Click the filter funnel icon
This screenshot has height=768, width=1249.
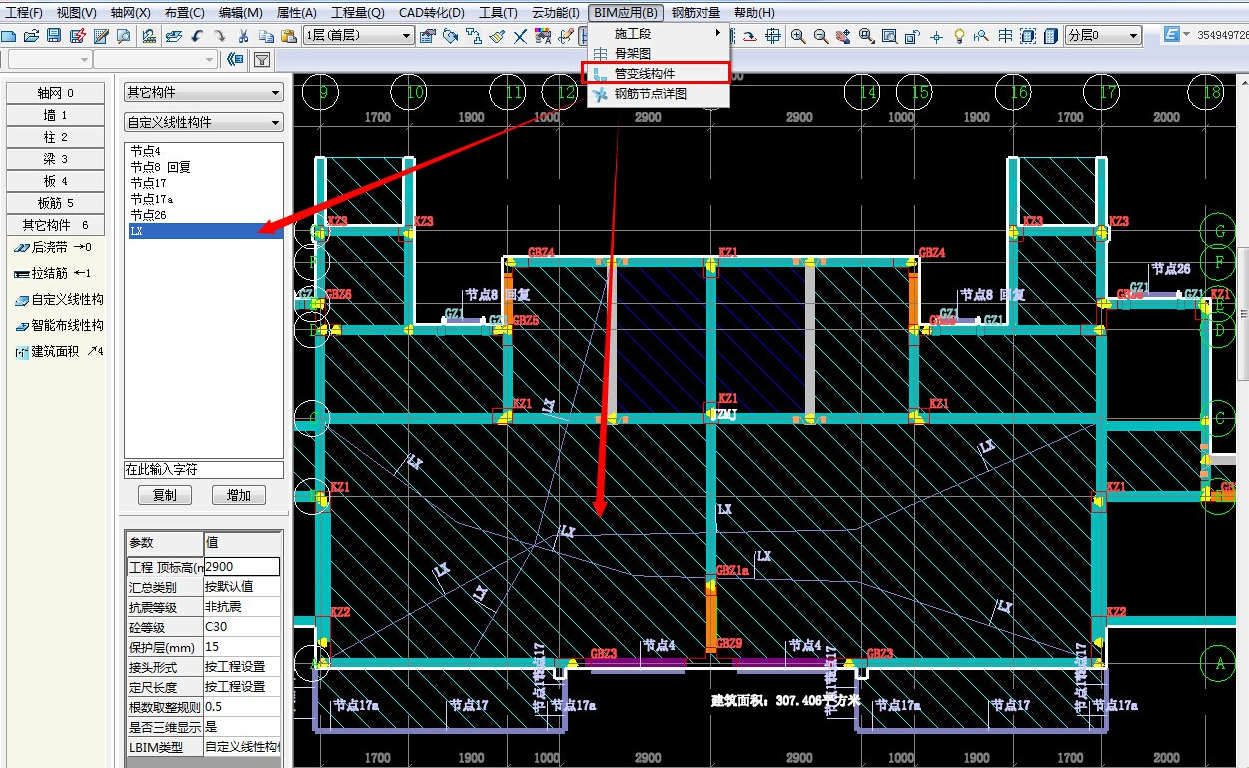coord(261,60)
